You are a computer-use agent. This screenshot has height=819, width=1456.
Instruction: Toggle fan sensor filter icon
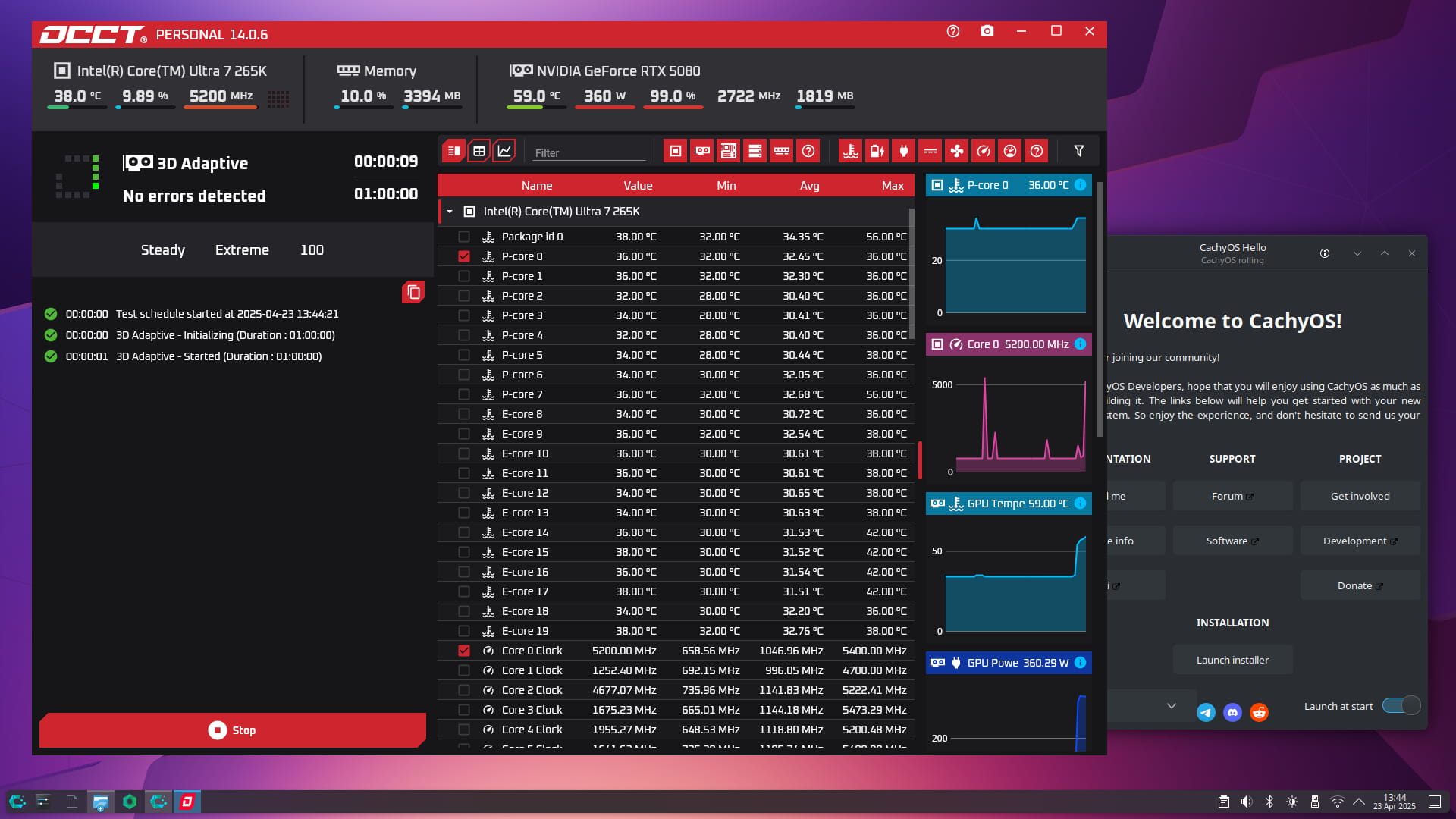[x=957, y=151]
